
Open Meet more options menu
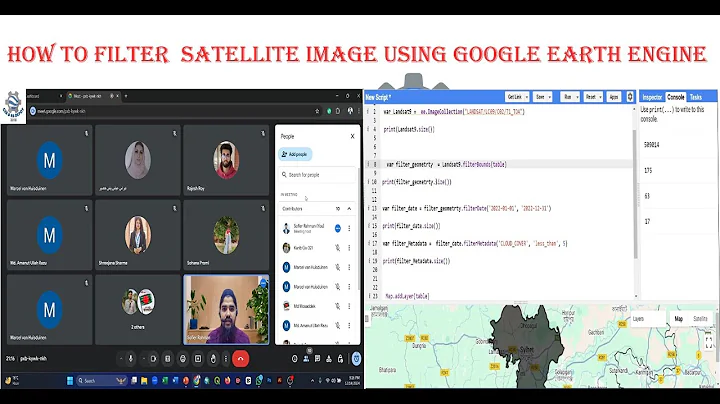click(x=225, y=359)
